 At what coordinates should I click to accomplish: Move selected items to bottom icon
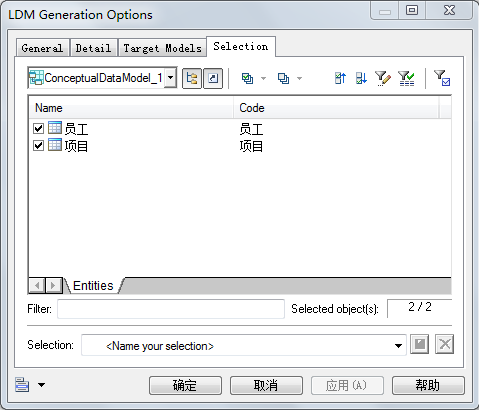[x=361, y=79]
